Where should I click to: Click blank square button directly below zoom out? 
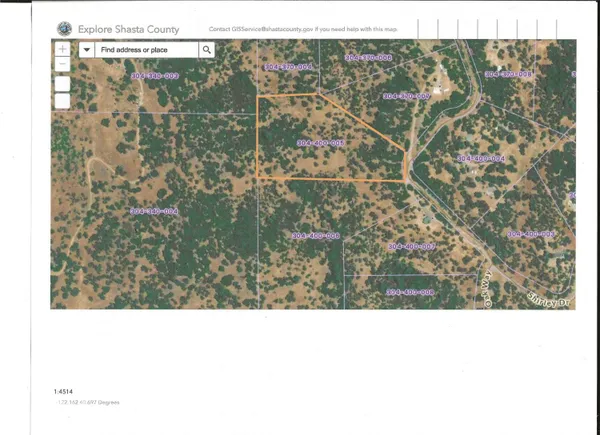62,83
